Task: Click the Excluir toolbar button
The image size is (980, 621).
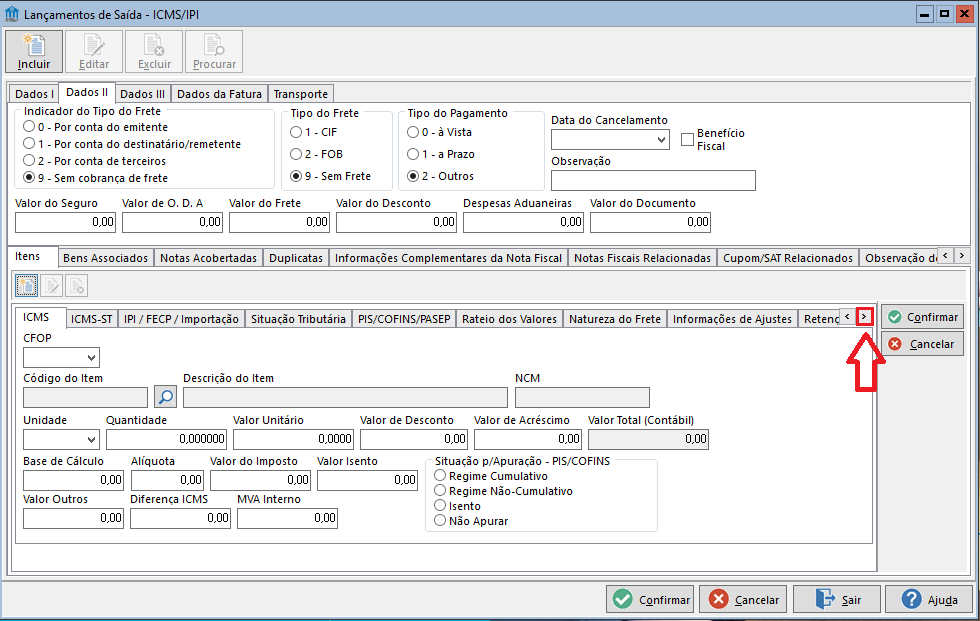Action: click(154, 51)
